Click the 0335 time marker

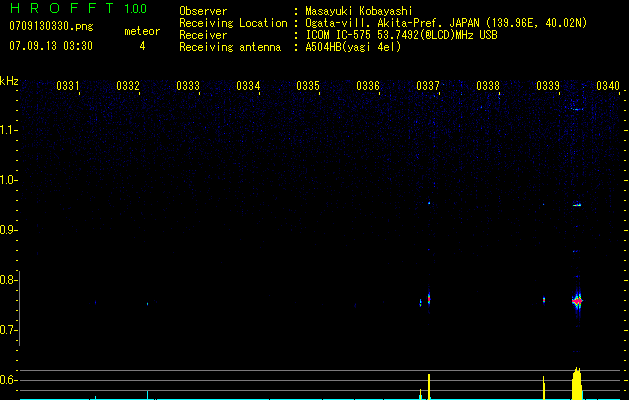(x=308, y=86)
